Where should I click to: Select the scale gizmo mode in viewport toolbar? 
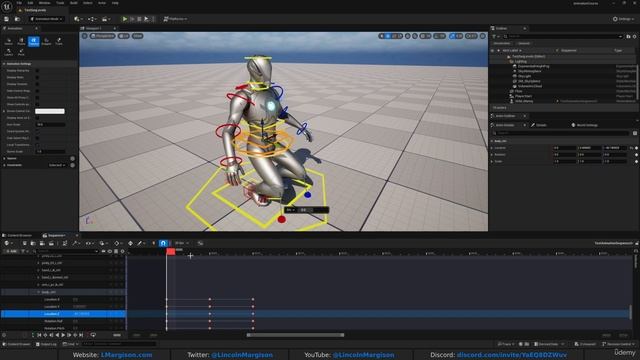(400, 36)
